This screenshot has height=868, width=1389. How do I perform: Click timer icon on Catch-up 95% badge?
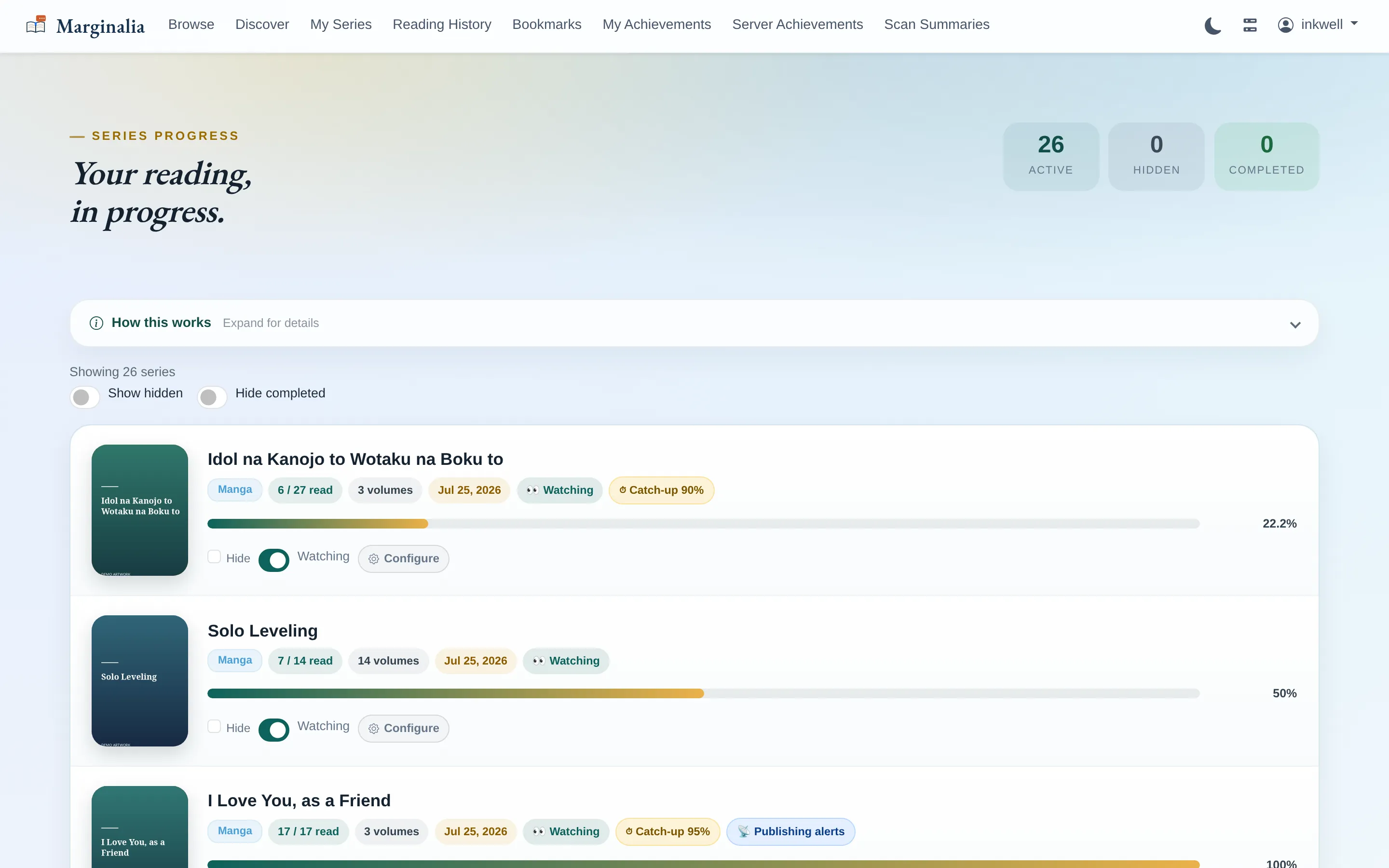coord(629,831)
